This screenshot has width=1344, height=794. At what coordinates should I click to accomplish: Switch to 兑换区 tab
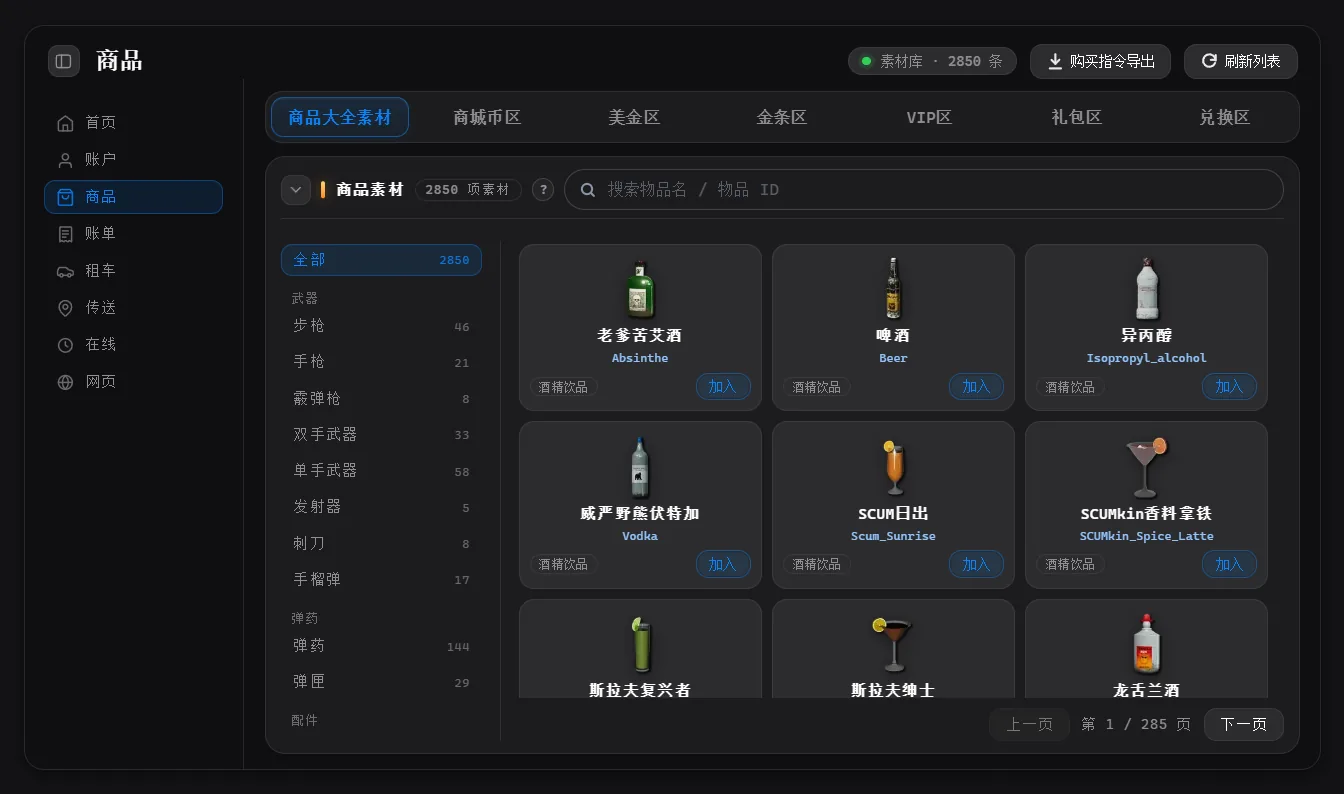pos(1225,117)
